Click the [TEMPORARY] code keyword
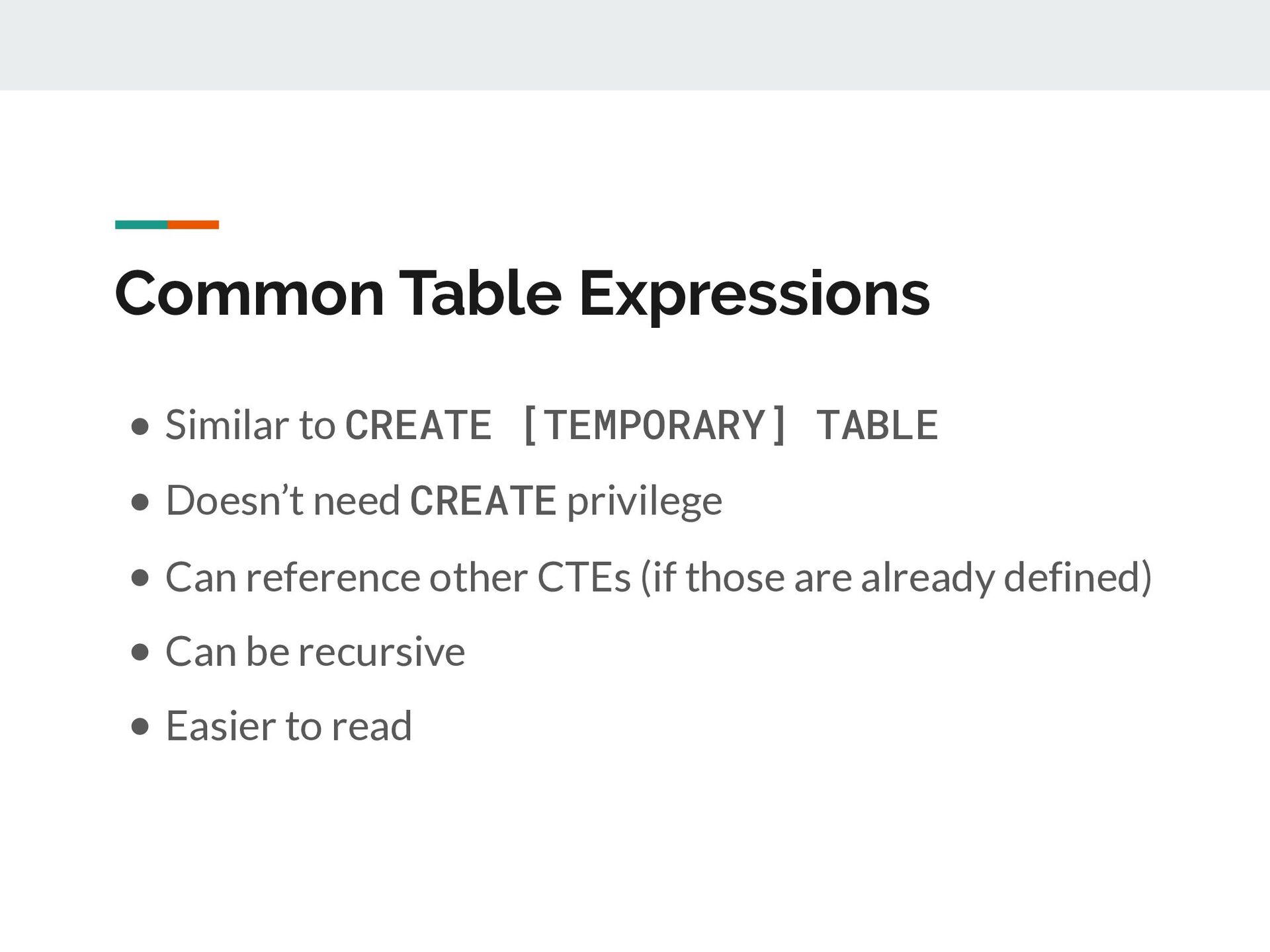Viewport: 1270px width, 952px height. click(654, 424)
